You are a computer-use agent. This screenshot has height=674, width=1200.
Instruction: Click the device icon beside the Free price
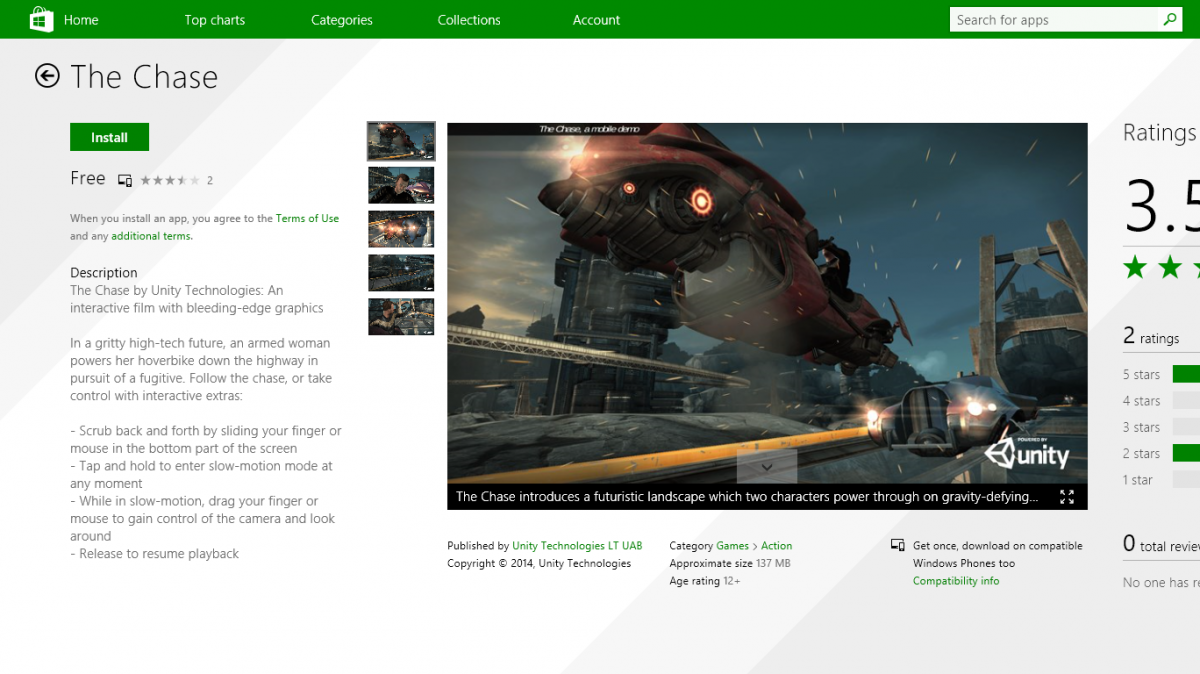pos(125,180)
